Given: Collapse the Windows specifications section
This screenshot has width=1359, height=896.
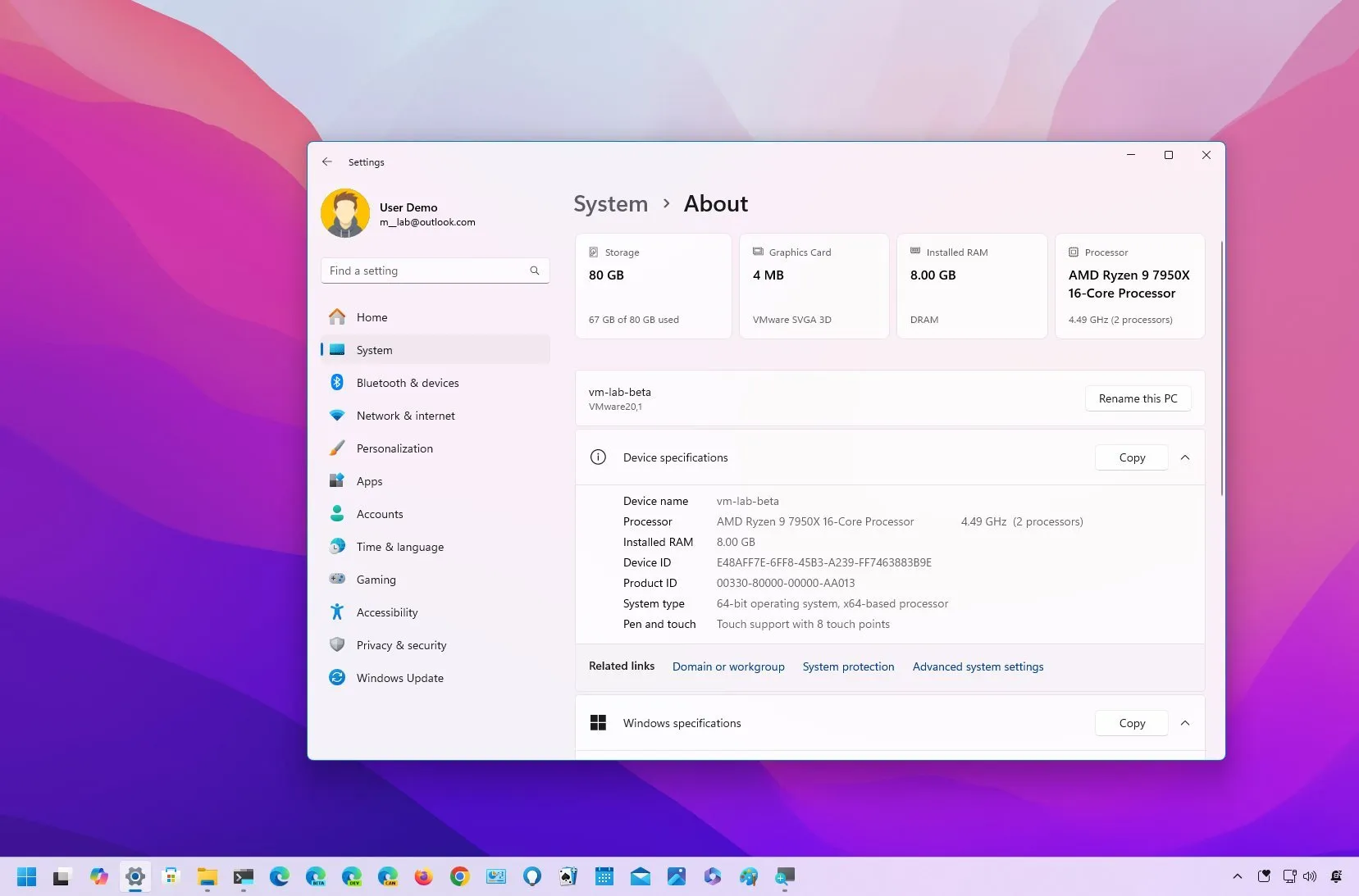Looking at the screenshot, I should (x=1185, y=722).
